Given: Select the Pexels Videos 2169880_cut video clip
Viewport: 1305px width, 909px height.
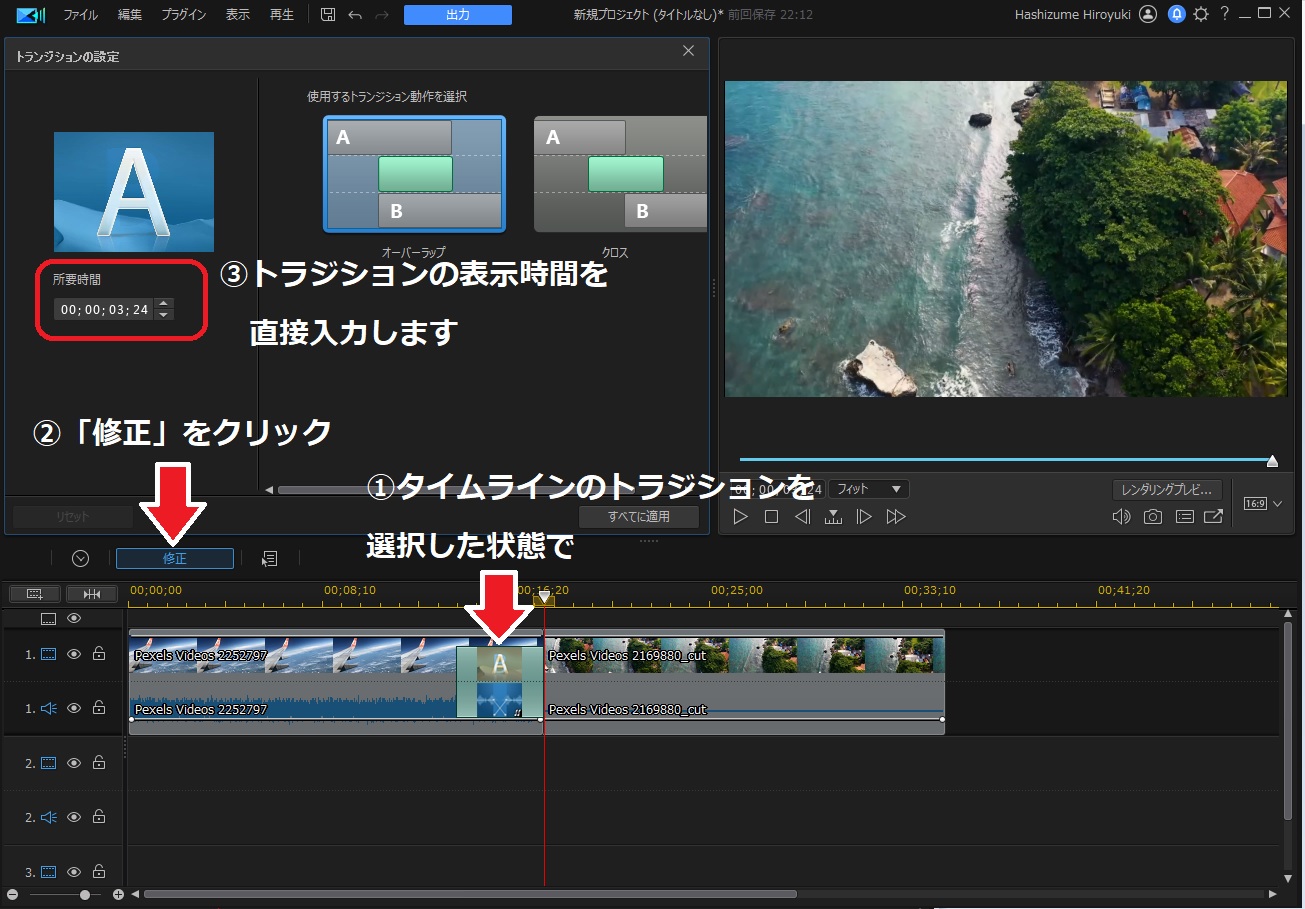Looking at the screenshot, I should pyautogui.click(x=744, y=656).
